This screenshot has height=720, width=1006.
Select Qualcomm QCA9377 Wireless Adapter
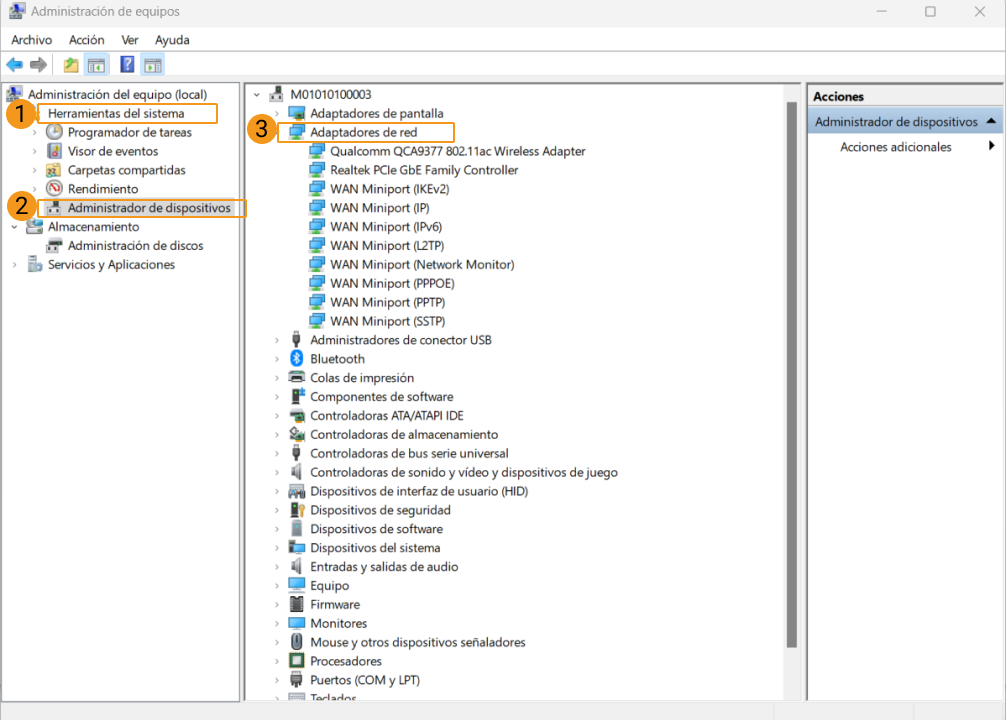coord(457,151)
